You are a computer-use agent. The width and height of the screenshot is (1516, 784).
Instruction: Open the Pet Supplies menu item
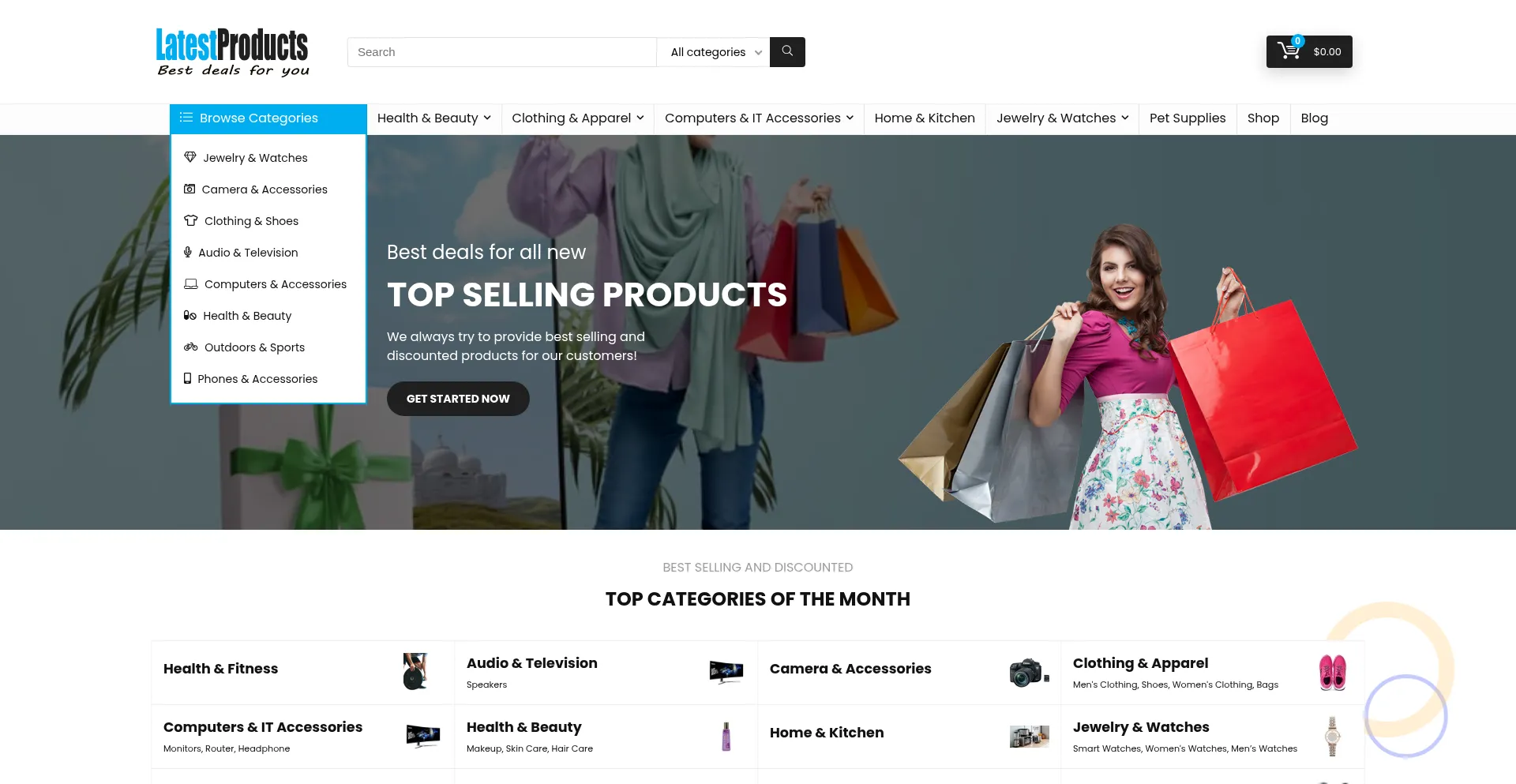[1188, 118]
